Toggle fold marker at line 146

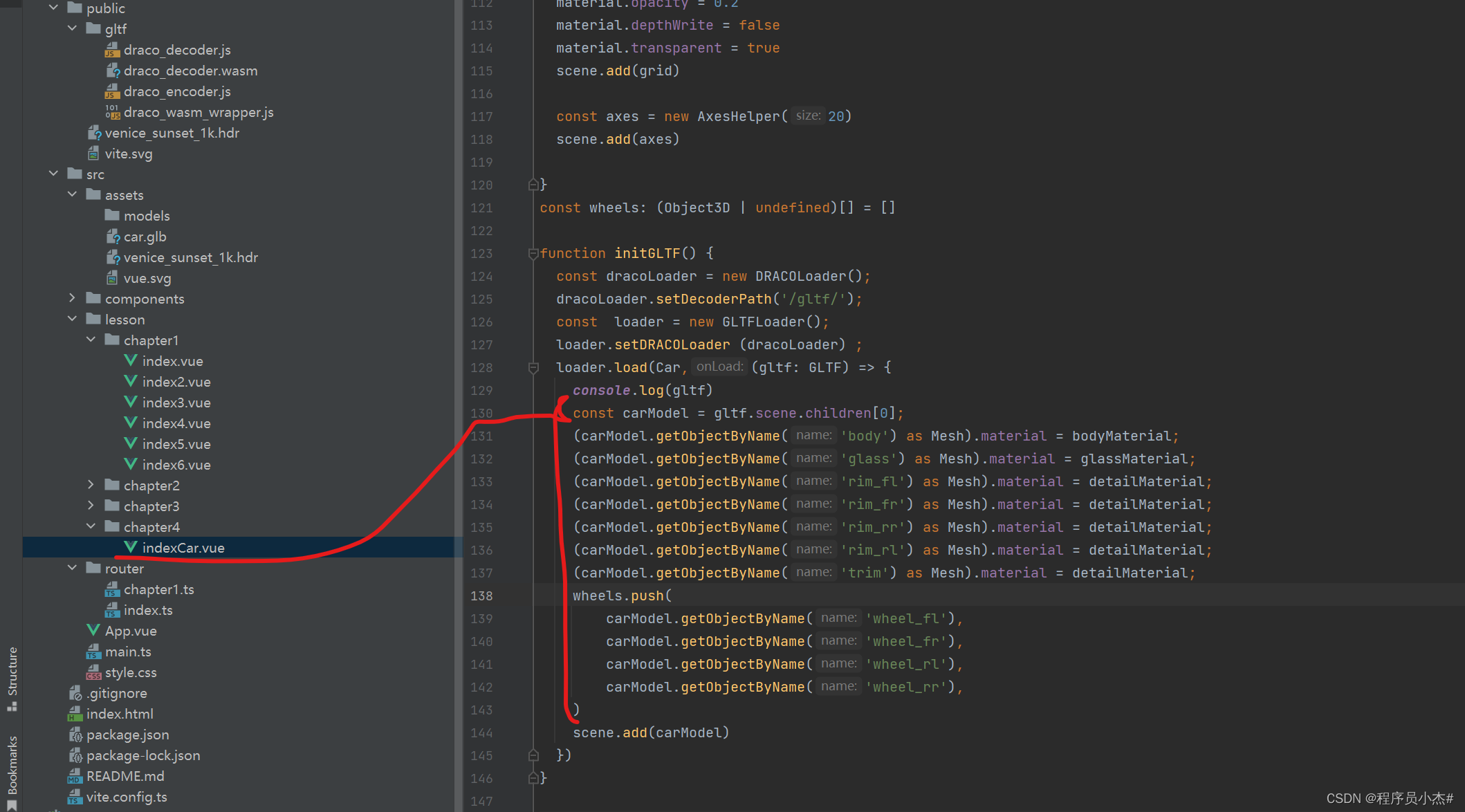click(533, 778)
